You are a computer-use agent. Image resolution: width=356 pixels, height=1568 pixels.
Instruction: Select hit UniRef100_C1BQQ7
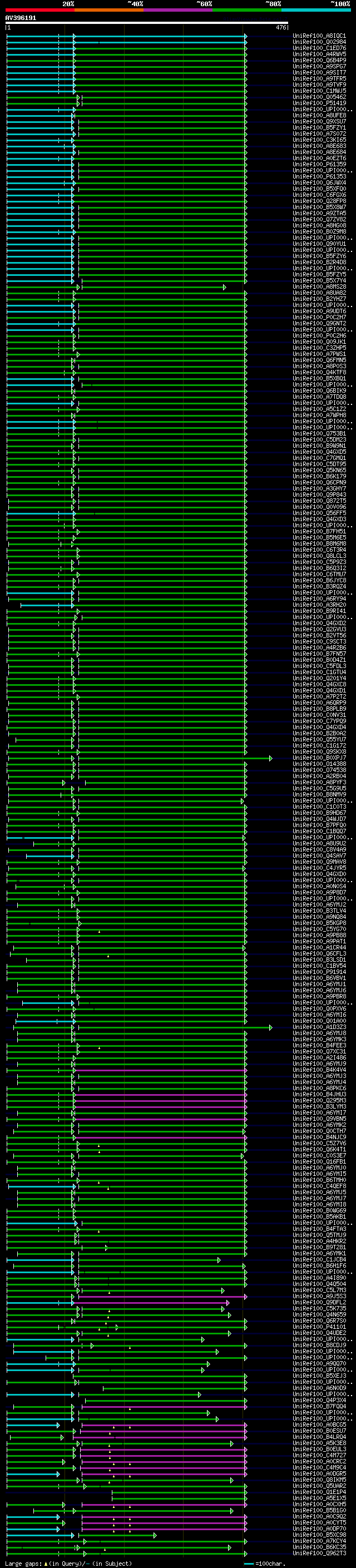(x=319, y=832)
